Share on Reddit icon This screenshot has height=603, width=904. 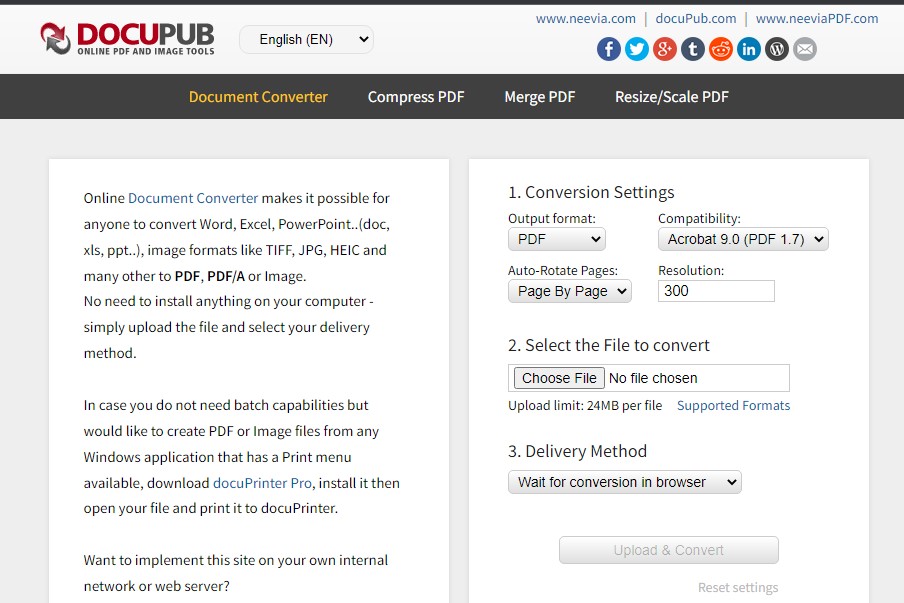coord(721,49)
